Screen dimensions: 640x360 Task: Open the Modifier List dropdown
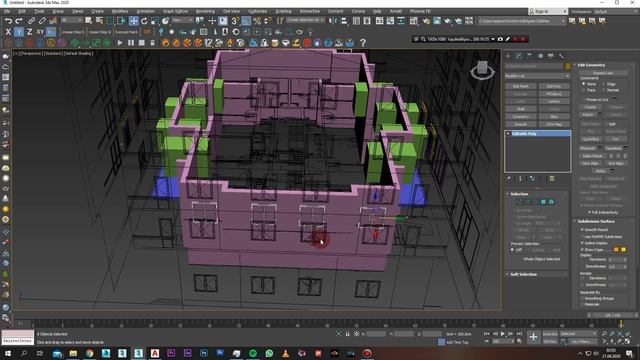click(537, 76)
